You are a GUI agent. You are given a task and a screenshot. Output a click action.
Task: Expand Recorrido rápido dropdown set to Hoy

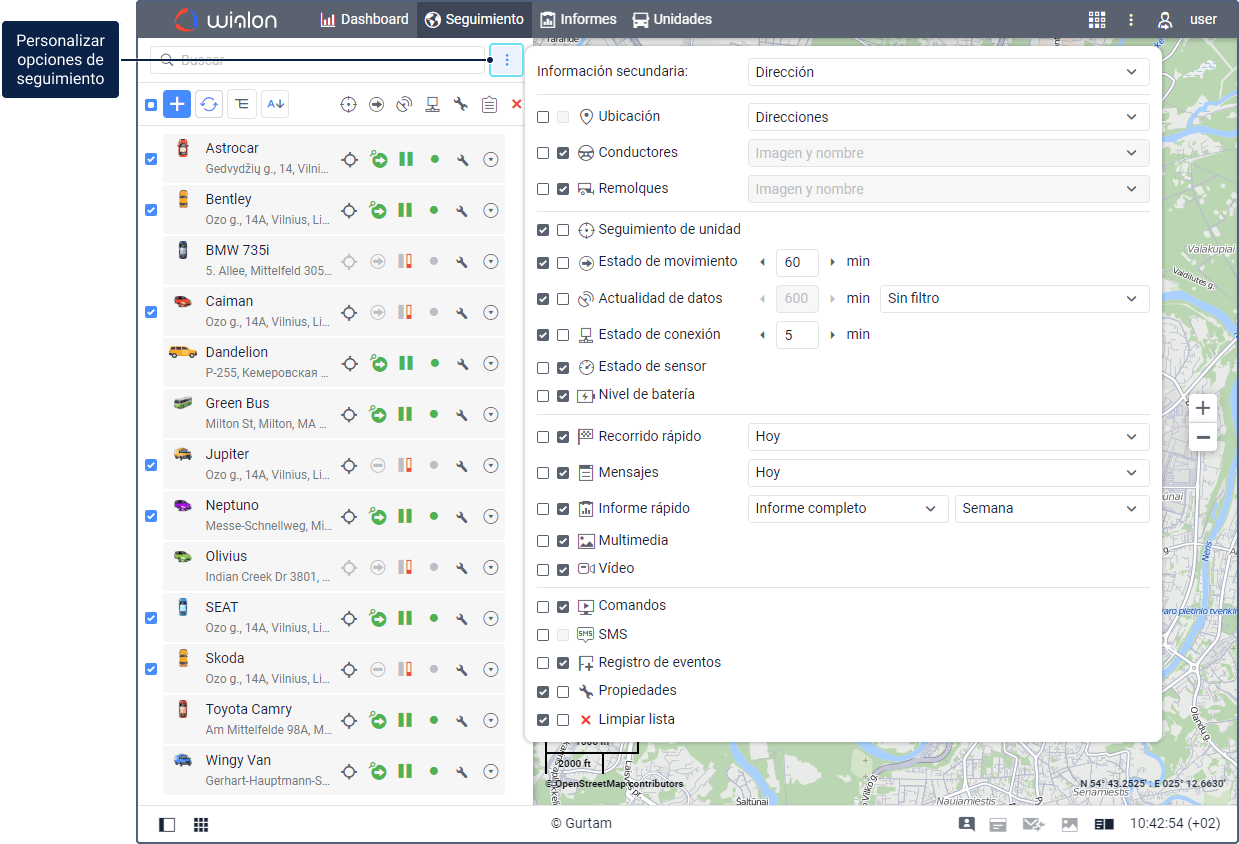coord(948,436)
